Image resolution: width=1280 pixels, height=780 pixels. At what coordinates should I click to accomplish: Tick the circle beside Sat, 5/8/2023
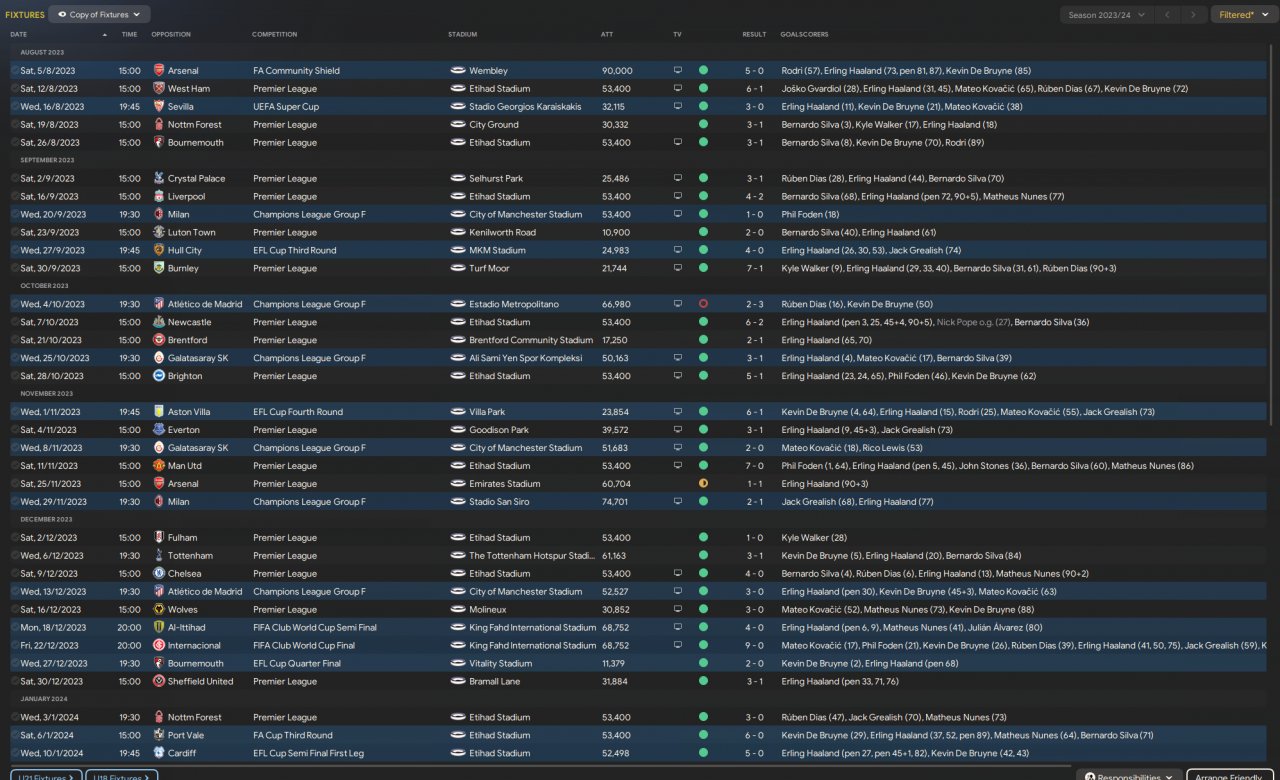tap(14, 71)
